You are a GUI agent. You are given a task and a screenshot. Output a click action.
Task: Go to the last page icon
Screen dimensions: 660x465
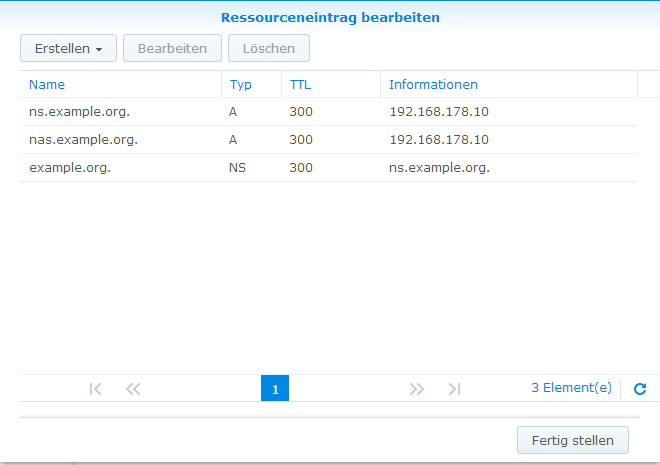(455, 388)
